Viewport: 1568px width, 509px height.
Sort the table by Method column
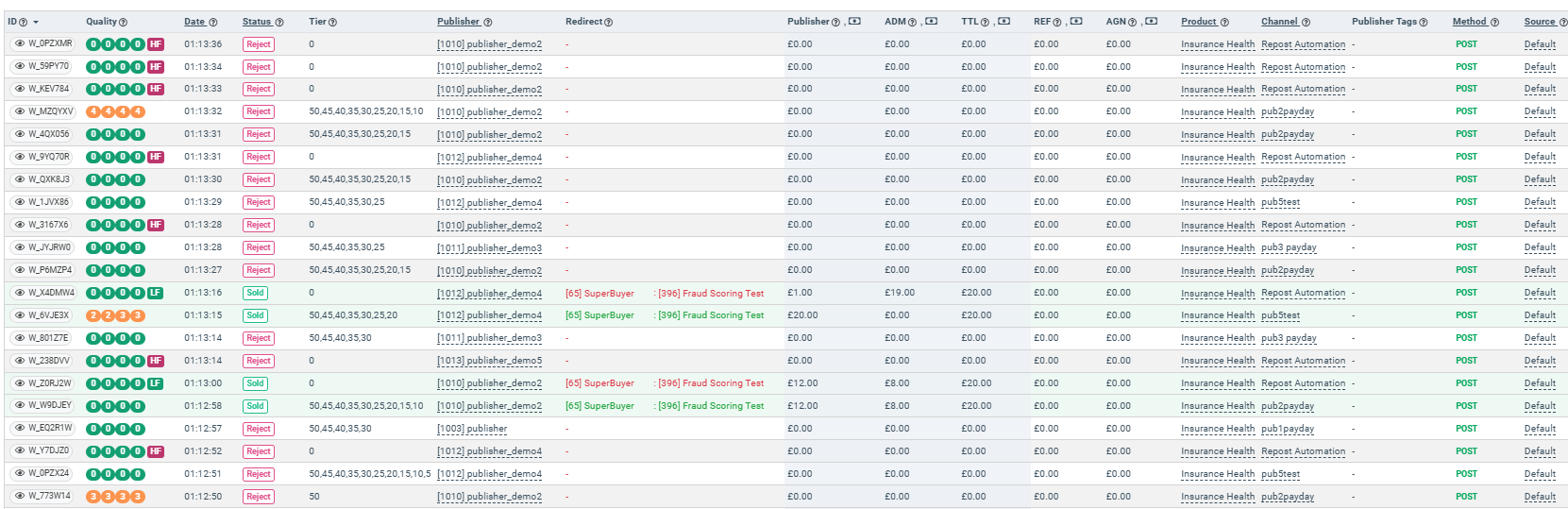point(1469,22)
